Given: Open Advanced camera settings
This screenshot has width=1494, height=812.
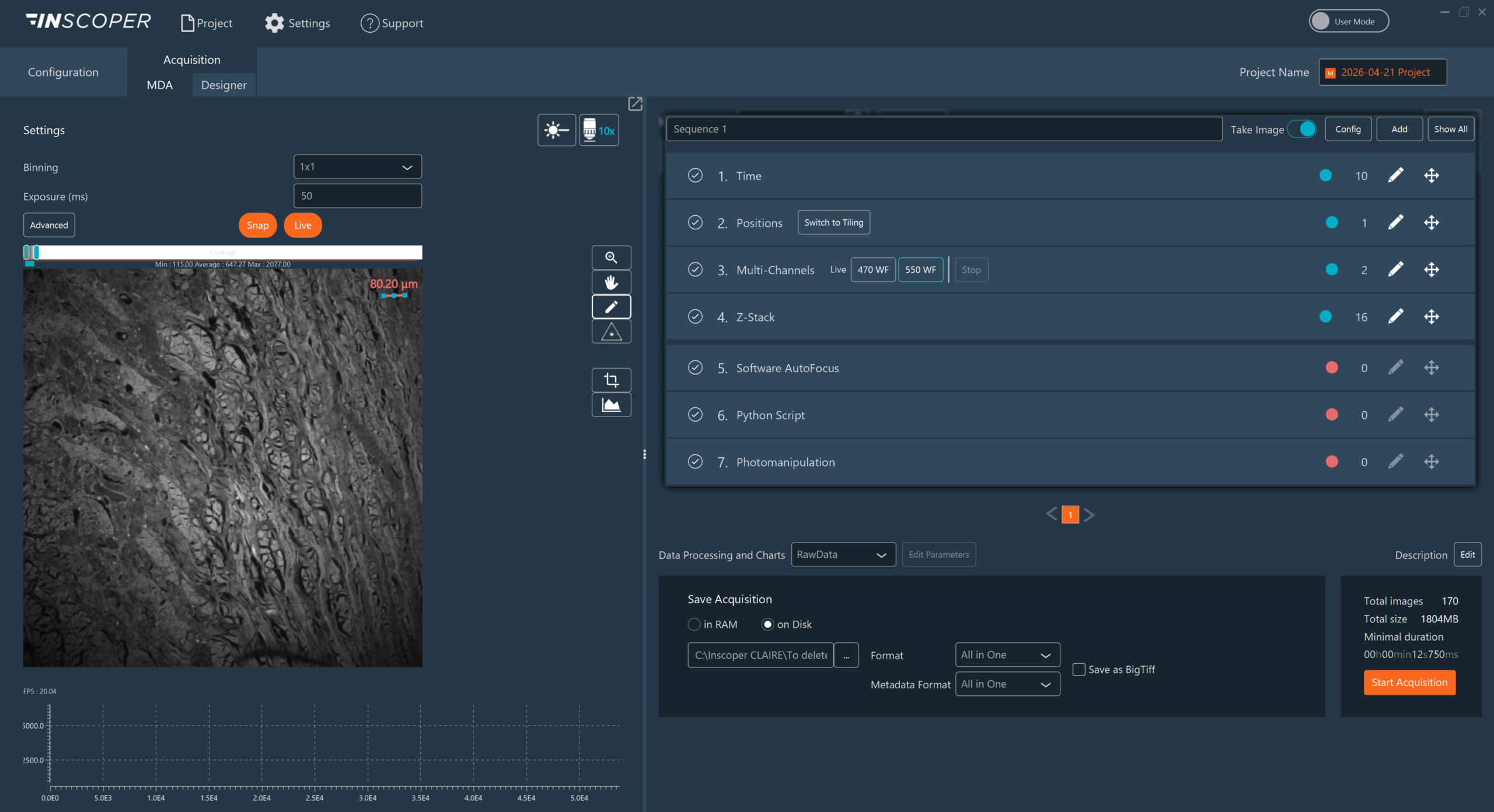Looking at the screenshot, I should [x=49, y=225].
